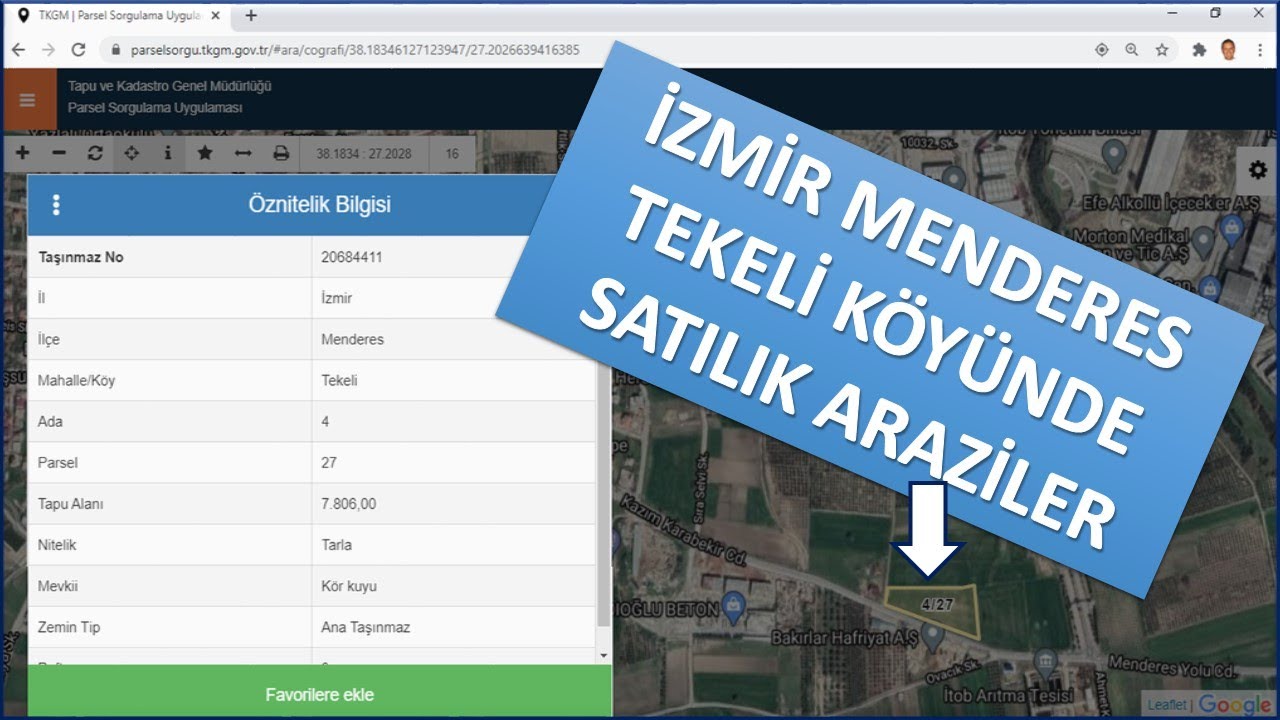Image resolution: width=1280 pixels, height=720 pixels.
Task: Click the Zemin Tip value Ana Taşınmaz
Action: point(365,627)
